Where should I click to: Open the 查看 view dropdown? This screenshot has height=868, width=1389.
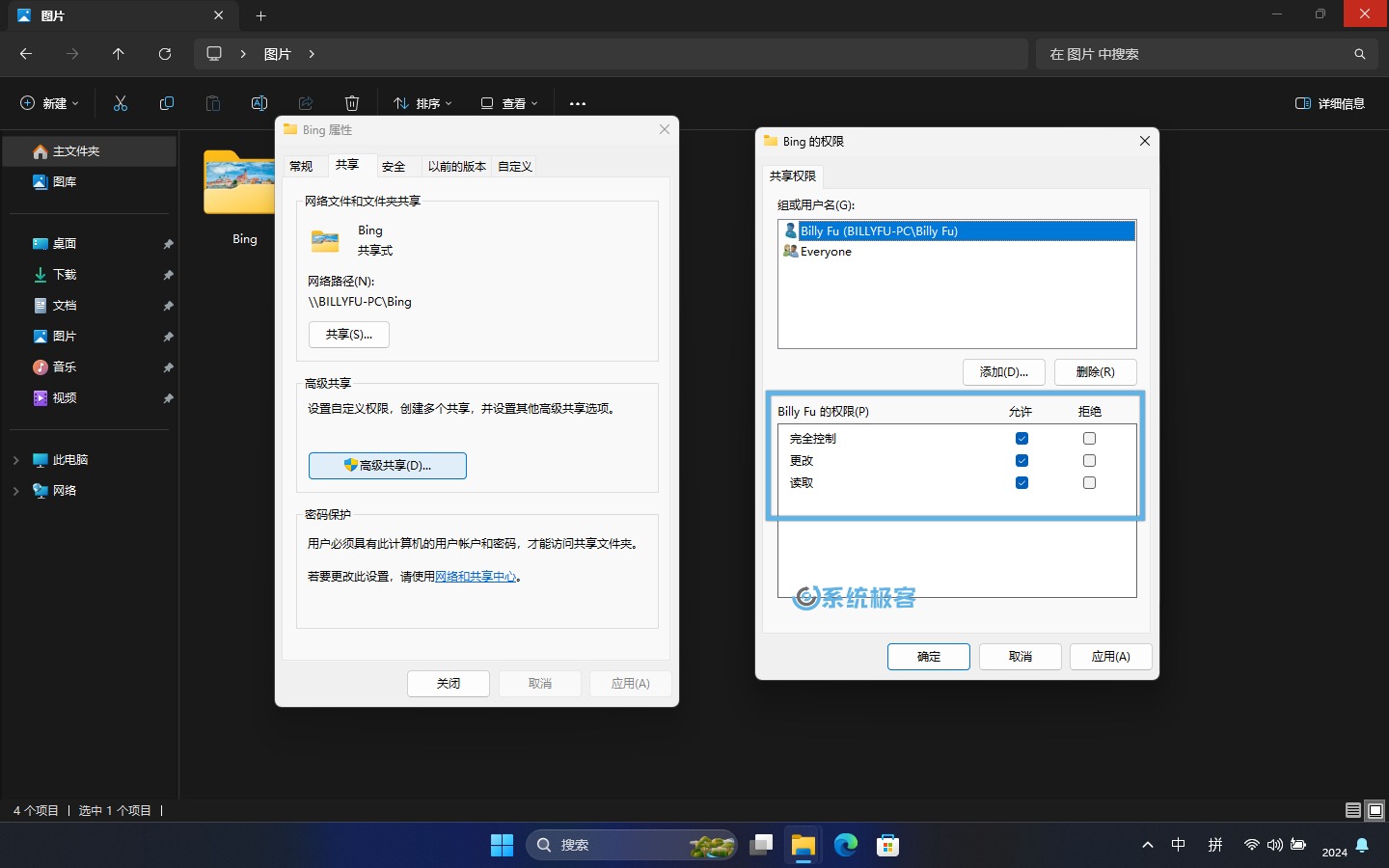509,103
